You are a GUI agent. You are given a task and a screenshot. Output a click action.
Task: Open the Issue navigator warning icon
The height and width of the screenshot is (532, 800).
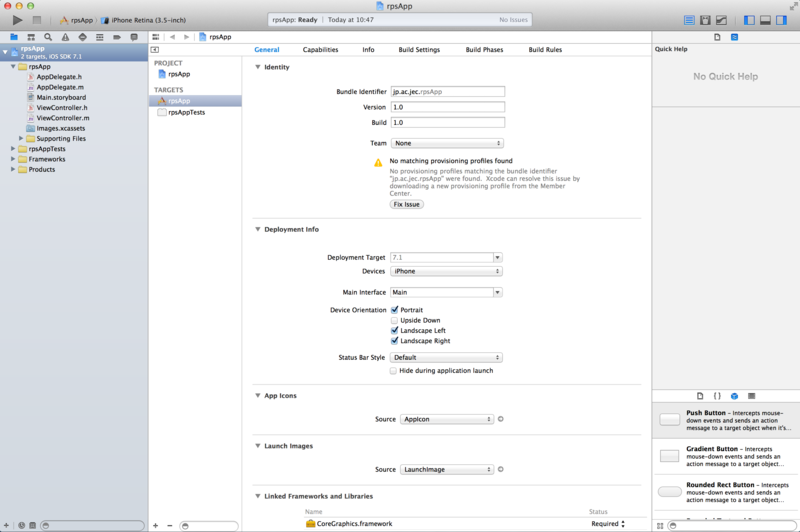point(65,37)
